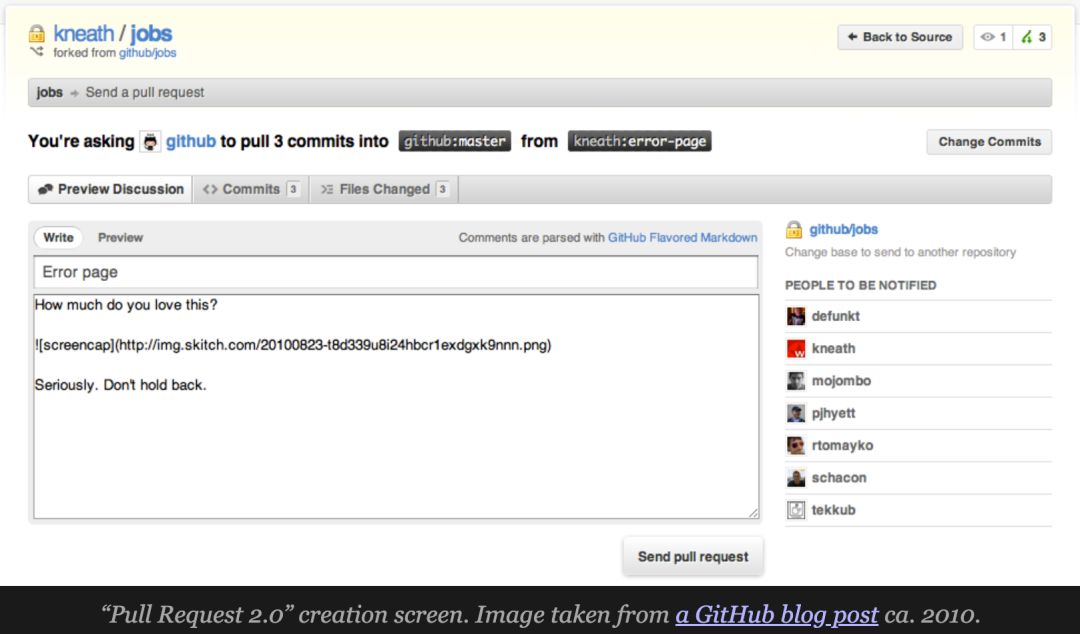Click the fork icon beside 'forked from'
This screenshot has width=1080, height=634.
click(x=37, y=52)
